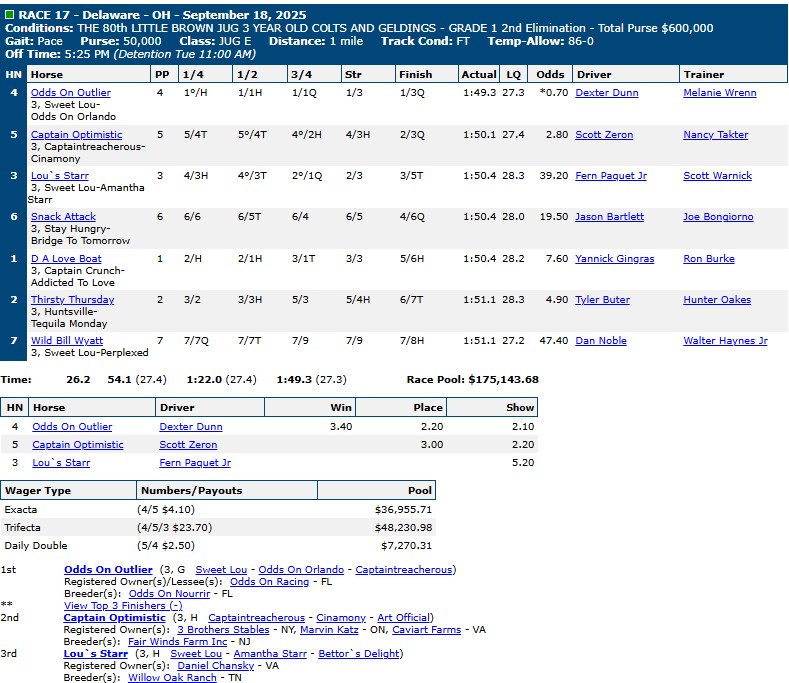Click the Wild Bill Wyatt horse link

[x=66, y=340]
